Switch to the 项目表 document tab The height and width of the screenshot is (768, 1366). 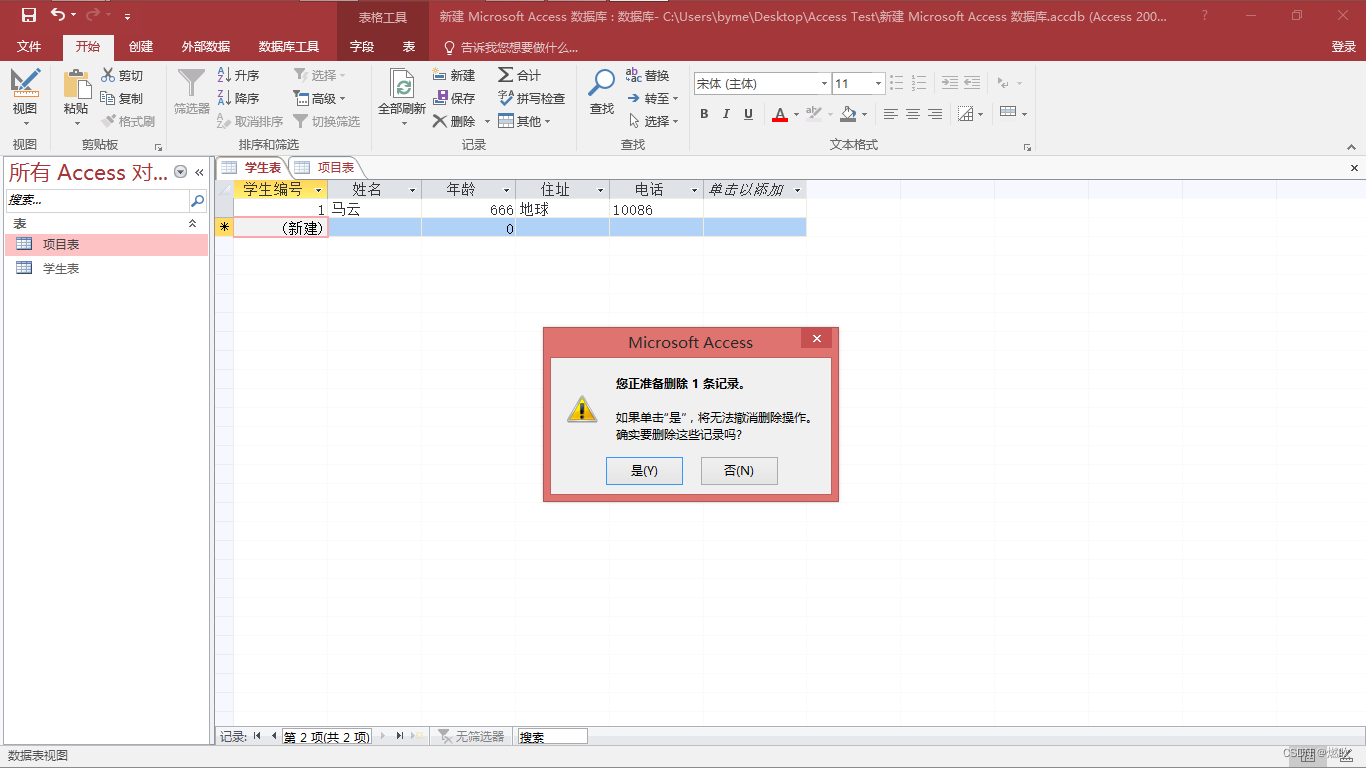pyautogui.click(x=327, y=167)
